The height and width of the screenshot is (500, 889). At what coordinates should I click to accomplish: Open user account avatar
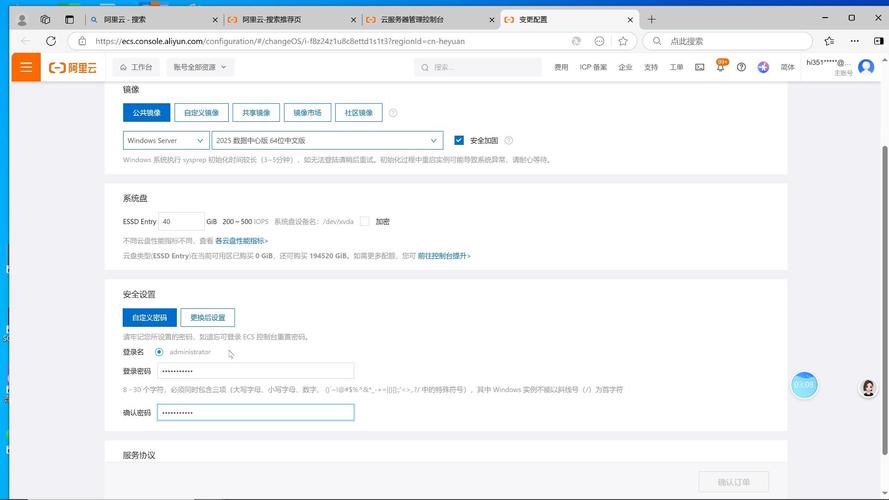[x=866, y=67]
